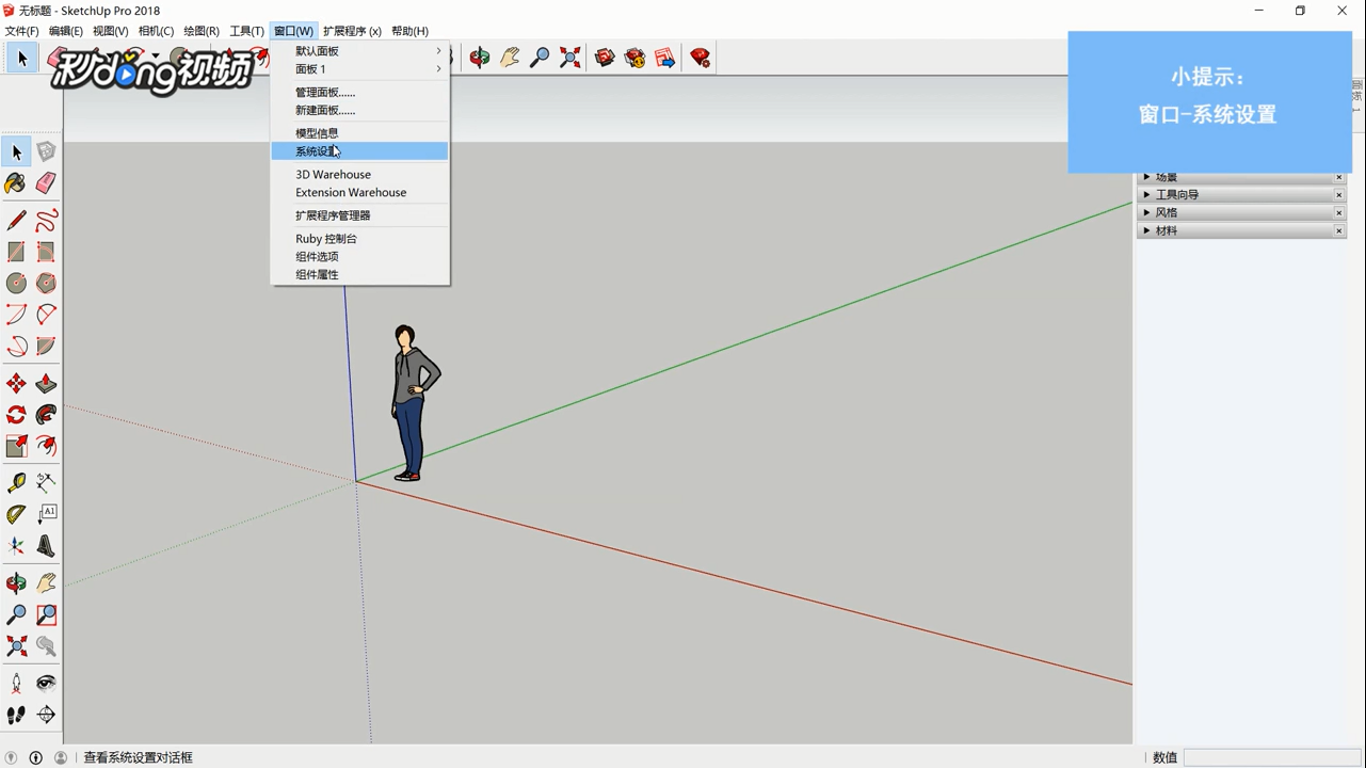Viewport: 1366px width, 768px height.
Task: Choose the Dimension tool
Action: tap(46, 483)
